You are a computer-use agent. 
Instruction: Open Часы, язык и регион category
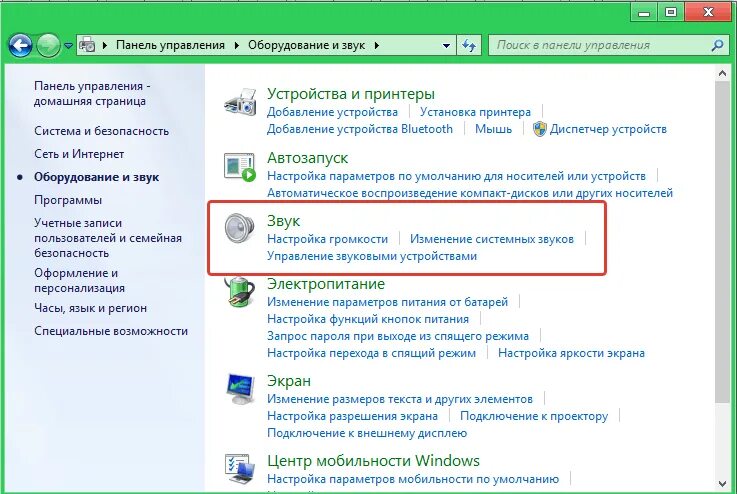[x=90, y=308]
